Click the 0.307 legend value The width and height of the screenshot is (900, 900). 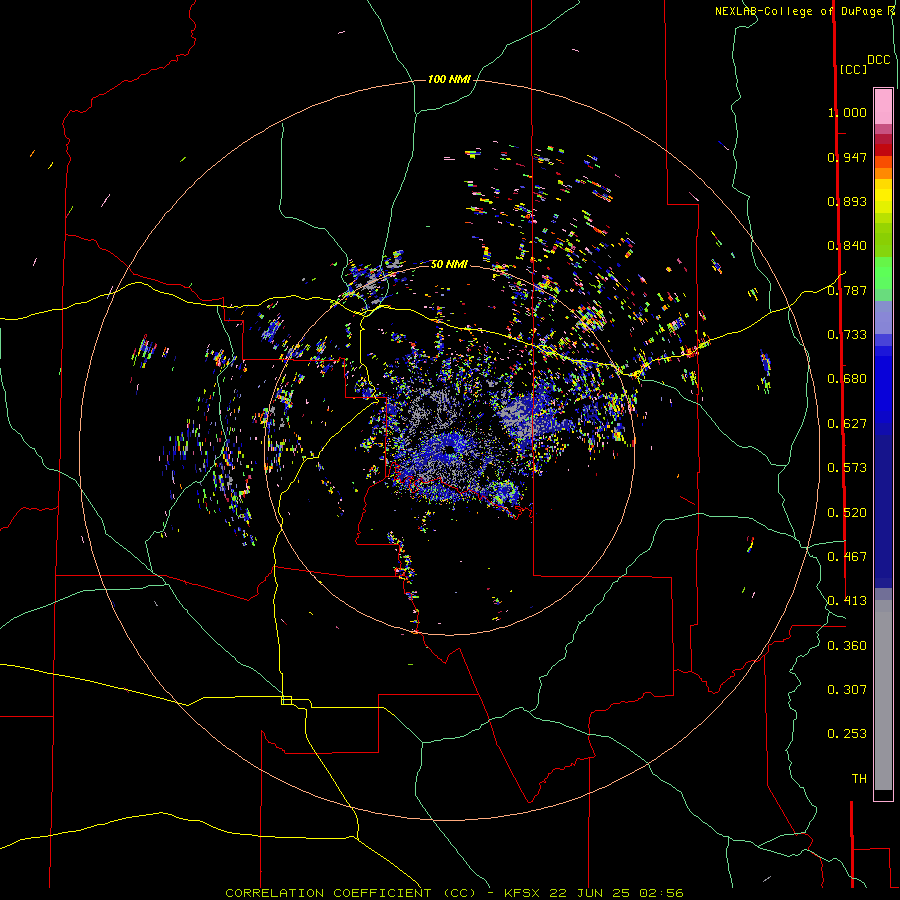pos(847,690)
